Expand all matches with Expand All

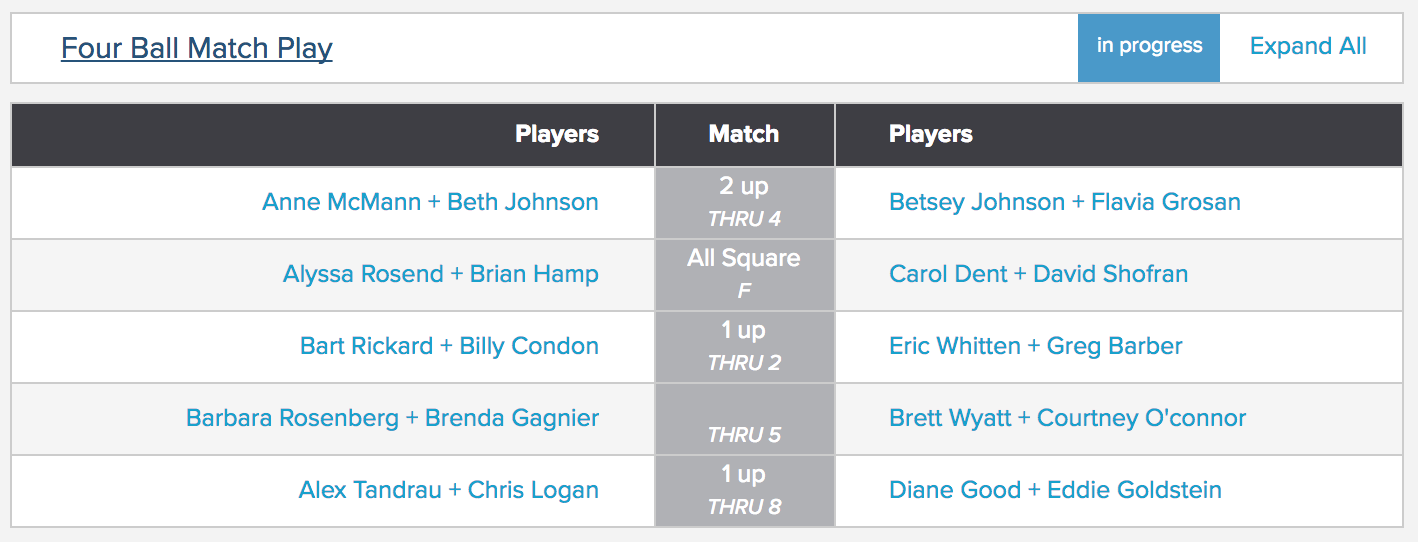(1308, 47)
